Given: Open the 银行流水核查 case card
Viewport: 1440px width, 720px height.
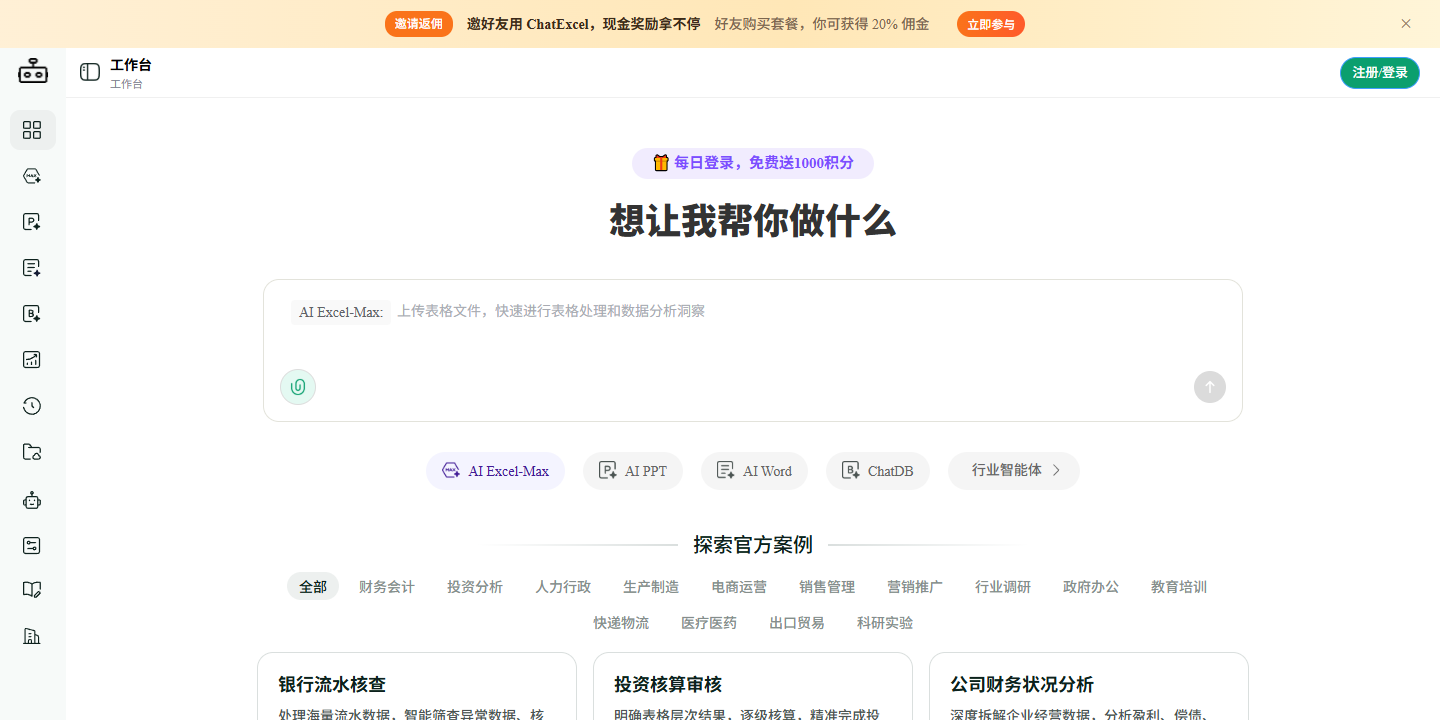Looking at the screenshot, I should [417, 687].
